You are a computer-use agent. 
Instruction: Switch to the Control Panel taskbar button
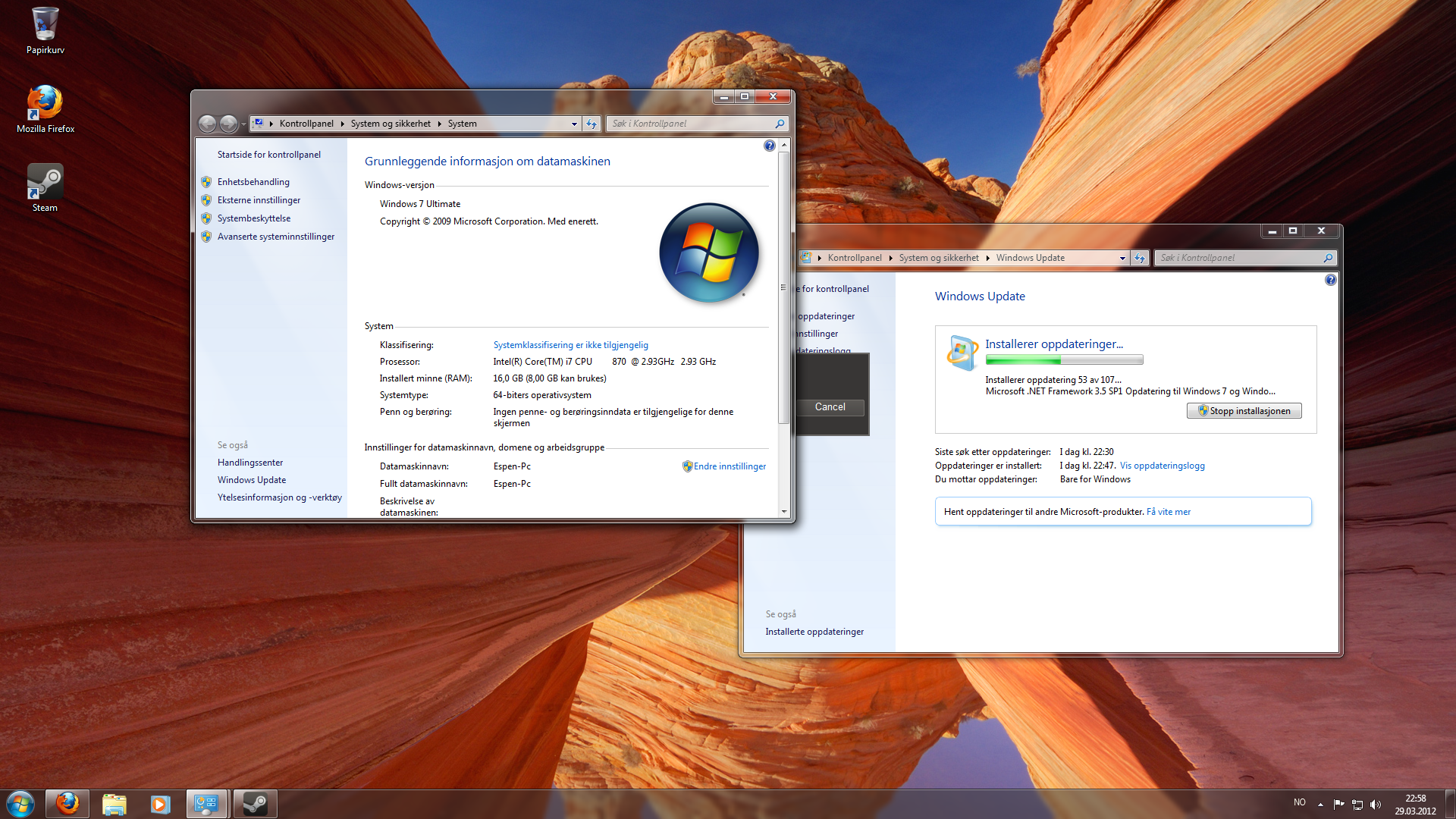[x=207, y=804]
